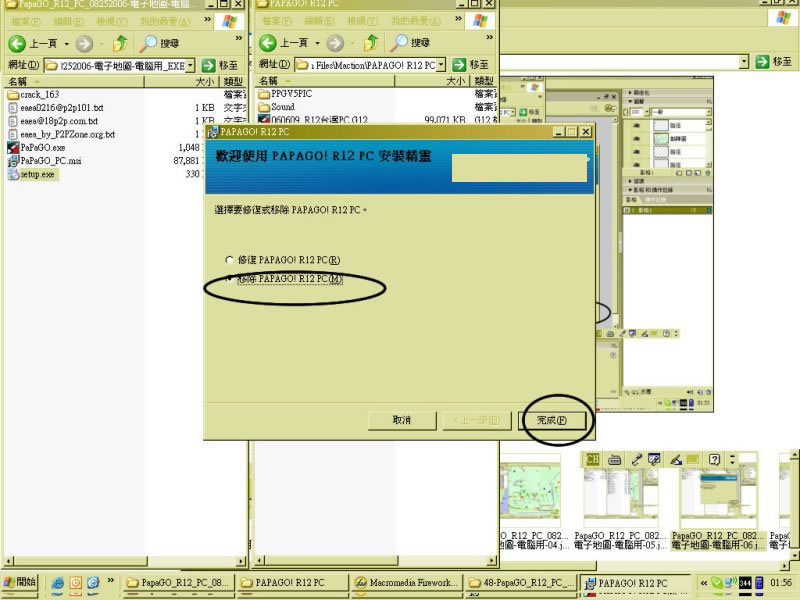This screenshot has width=800, height=600.
Task: Select PaPaGO_PC.msi installer file
Action: [45, 161]
